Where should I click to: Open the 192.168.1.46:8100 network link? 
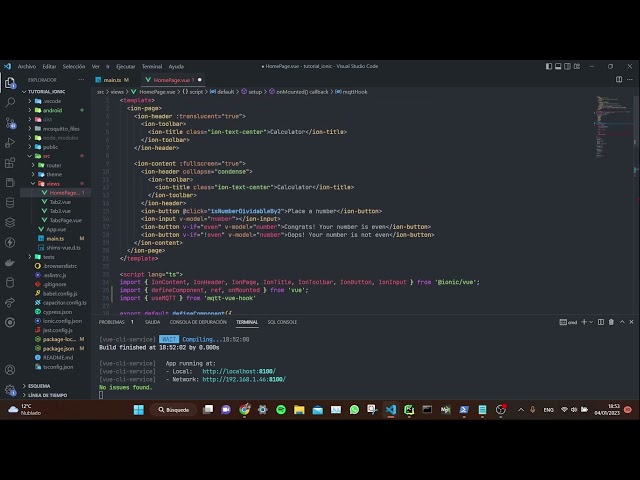pyautogui.click(x=244, y=380)
